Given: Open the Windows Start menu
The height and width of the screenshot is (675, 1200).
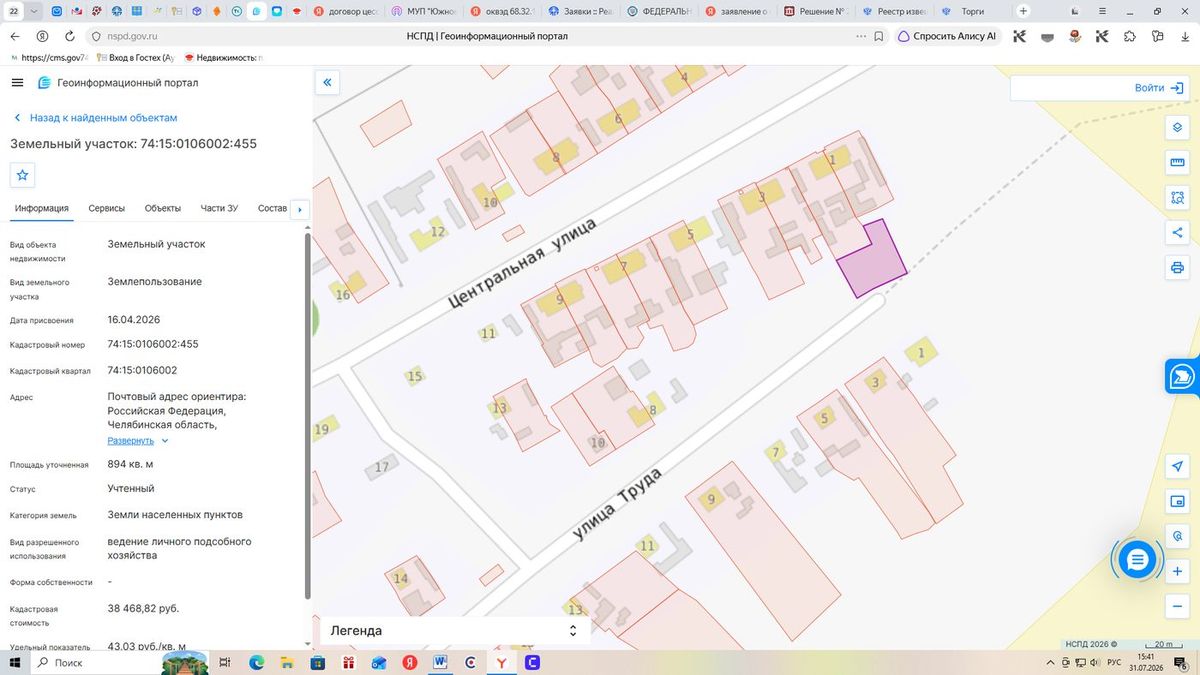Looking at the screenshot, I should 14,662.
